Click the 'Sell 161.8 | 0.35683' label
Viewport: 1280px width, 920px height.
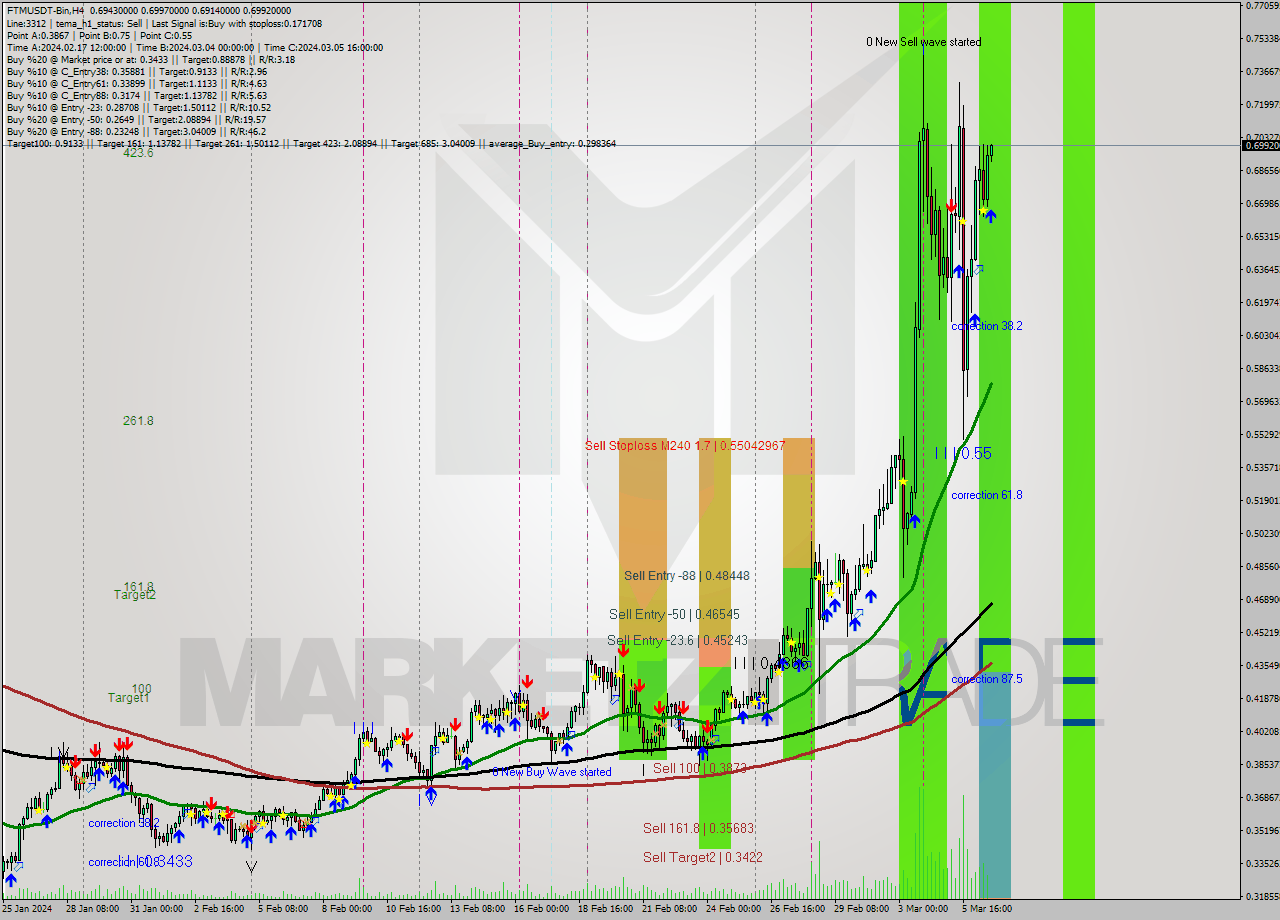pos(698,828)
